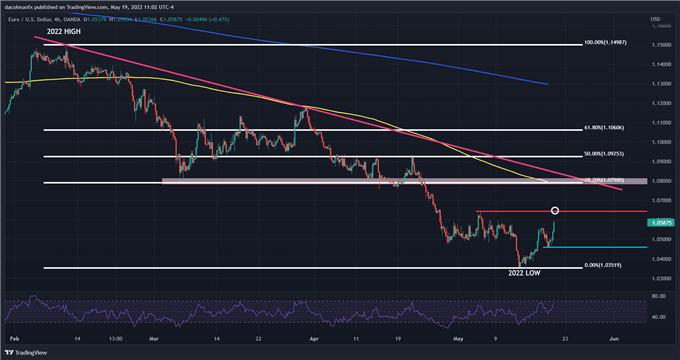Click the white circle marker on red line
Image resolution: width=680 pixels, height=360 pixels.
coord(555,211)
